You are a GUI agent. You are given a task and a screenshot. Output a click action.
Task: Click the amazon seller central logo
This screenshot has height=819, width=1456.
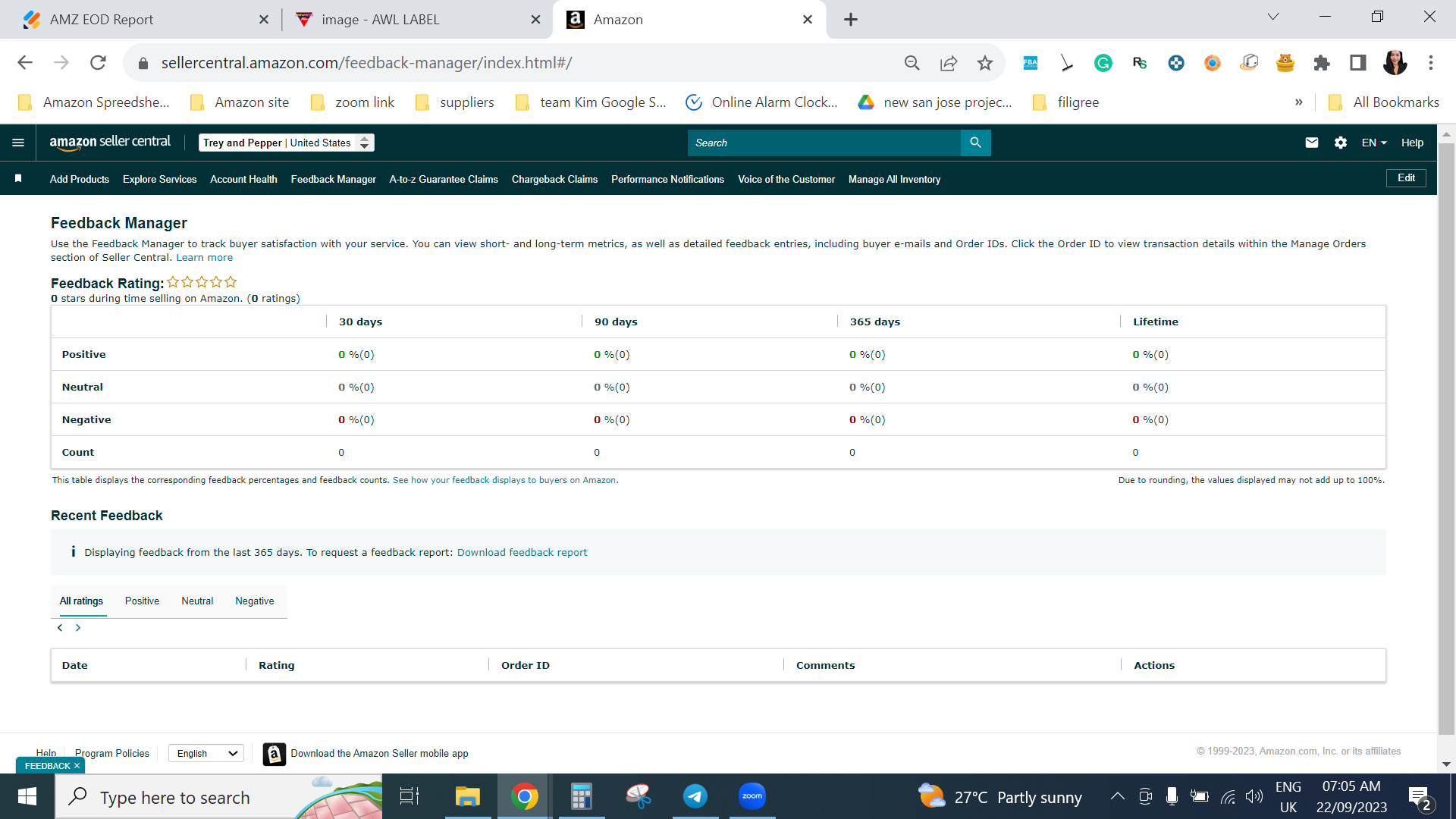pos(110,142)
